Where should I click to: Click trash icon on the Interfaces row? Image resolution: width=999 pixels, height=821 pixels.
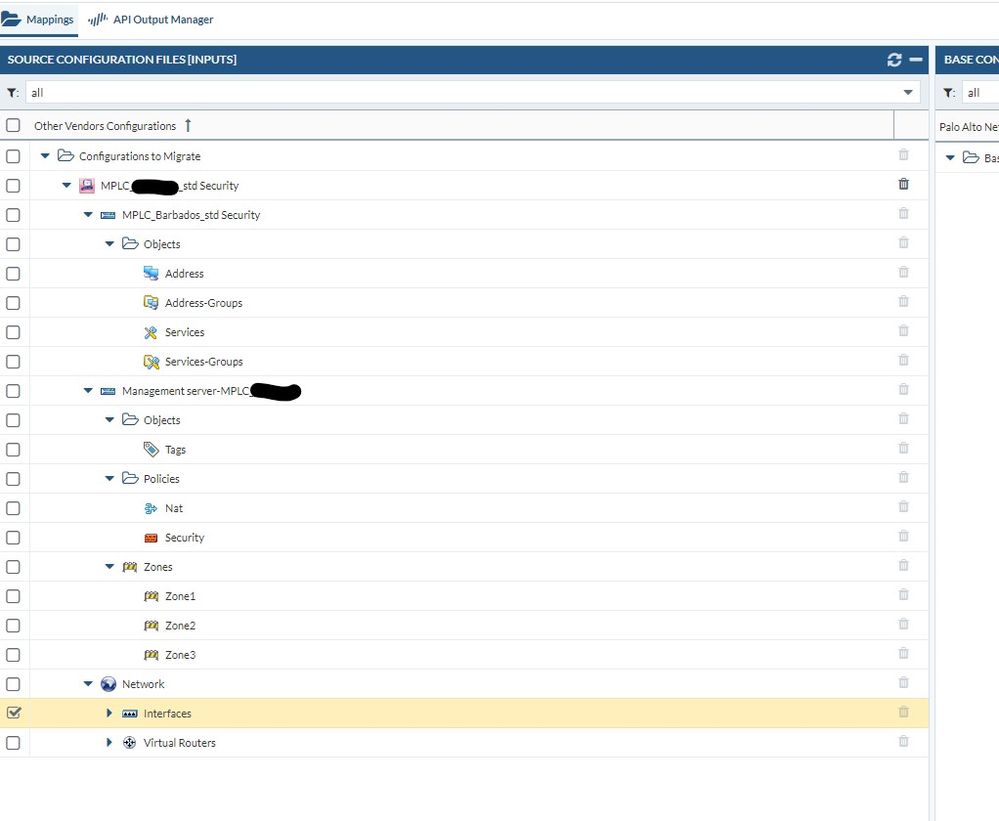(x=903, y=711)
